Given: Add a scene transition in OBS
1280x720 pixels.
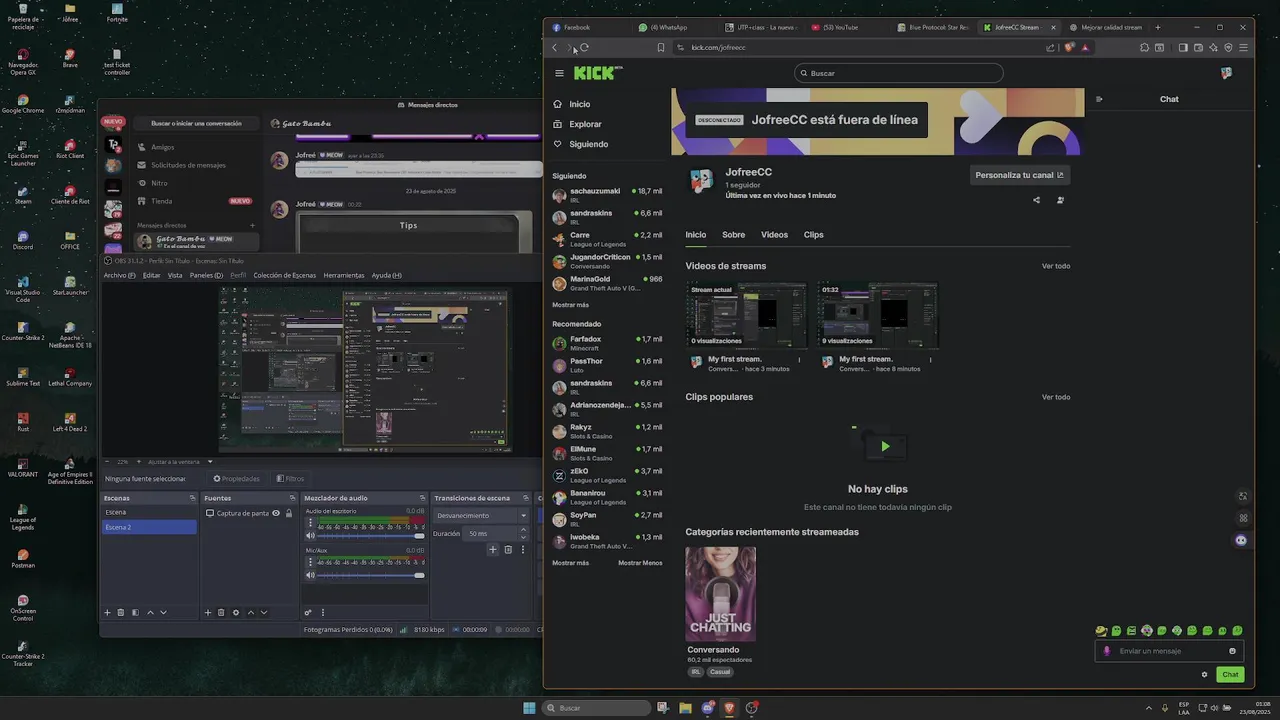Looking at the screenshot, I should click(x=492, y=549).
